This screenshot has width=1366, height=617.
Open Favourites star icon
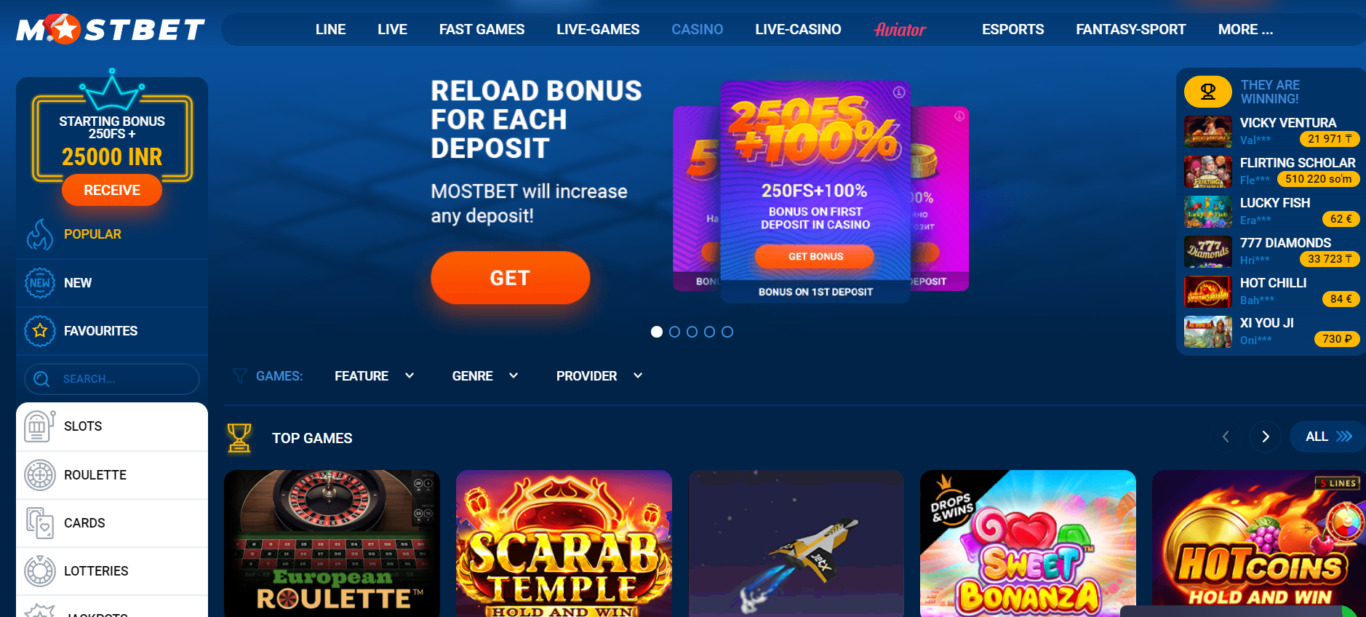[x=40, y=331]
